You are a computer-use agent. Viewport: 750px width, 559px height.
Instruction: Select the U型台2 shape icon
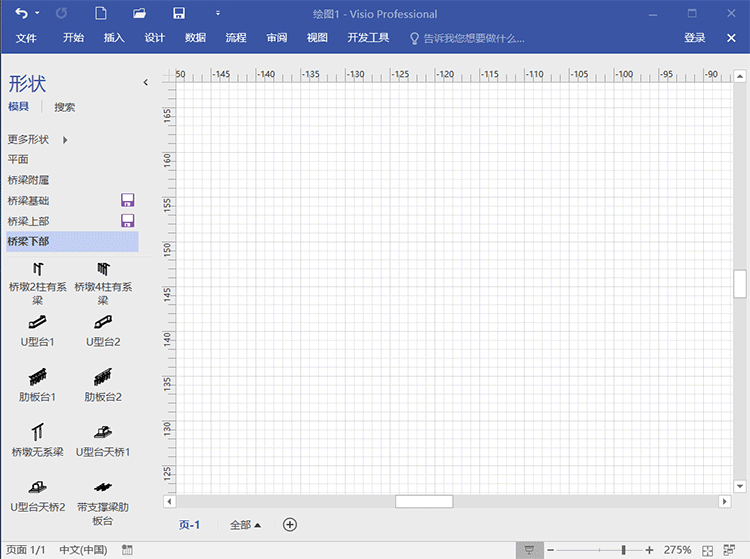click(x=103, y=322)
